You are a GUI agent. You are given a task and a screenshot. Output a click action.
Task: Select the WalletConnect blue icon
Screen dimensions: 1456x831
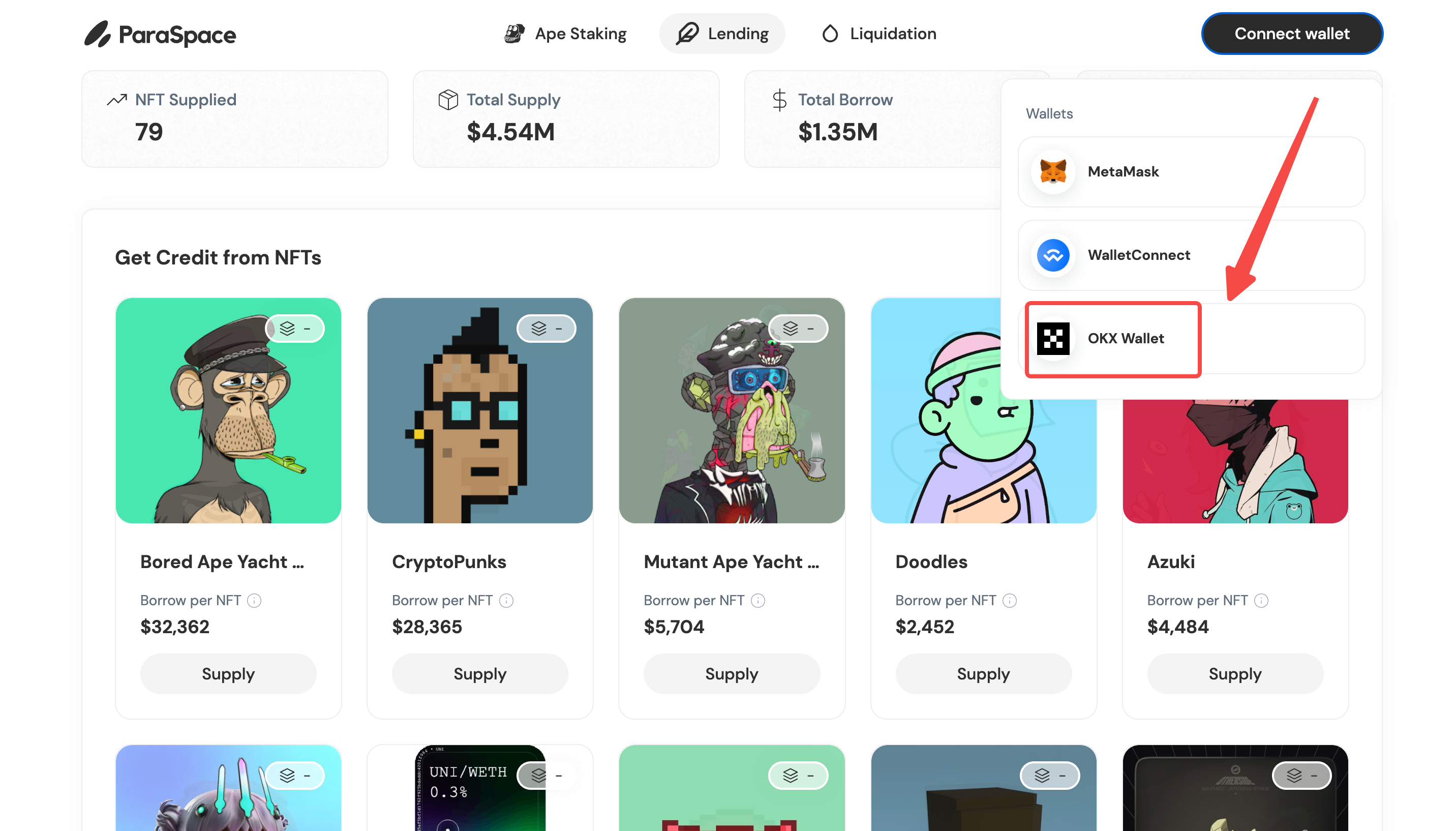click(1053, 254)
